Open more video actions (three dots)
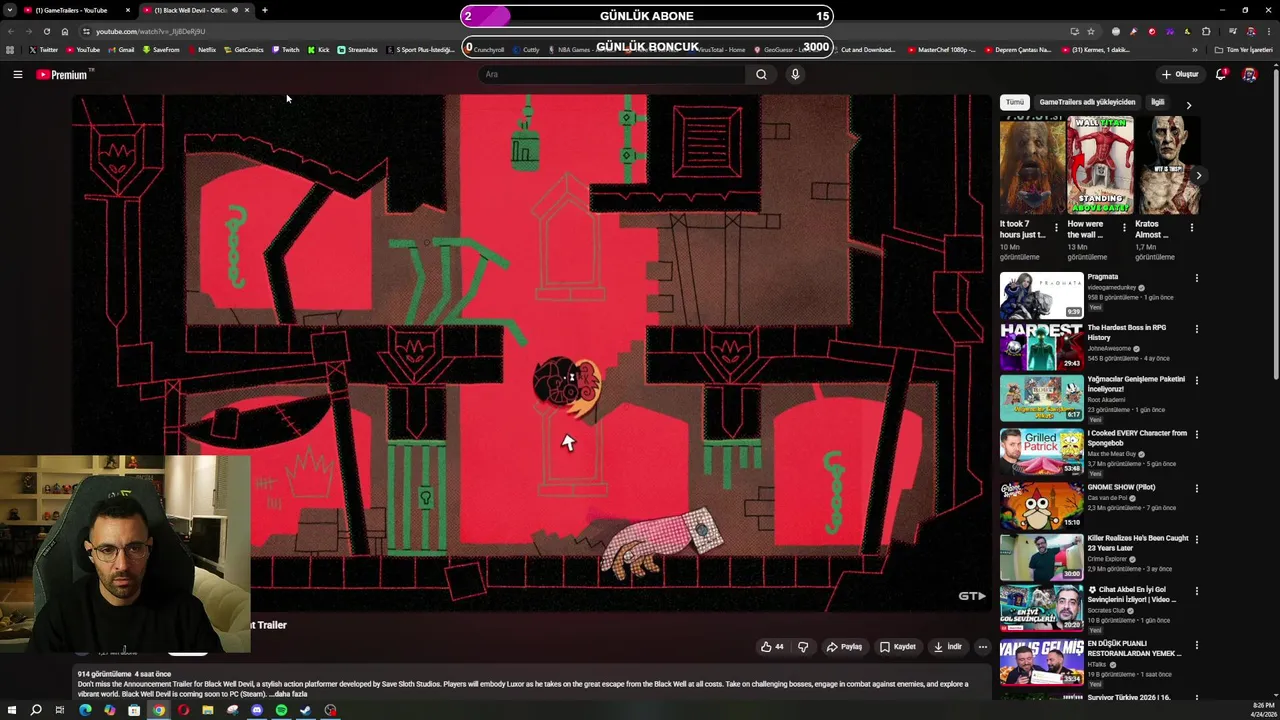The image size is (1280, 720). tap(982, 647)
